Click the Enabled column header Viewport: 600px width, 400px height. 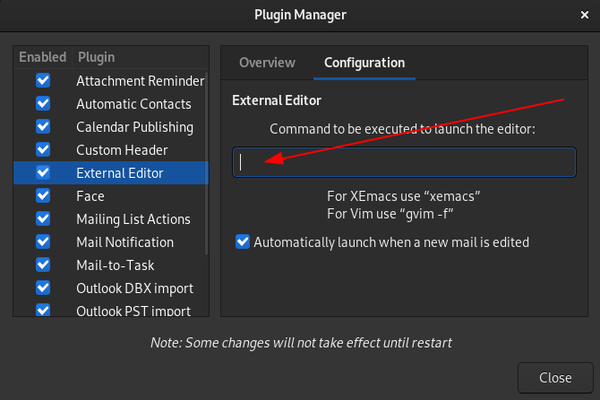point(42,57)
